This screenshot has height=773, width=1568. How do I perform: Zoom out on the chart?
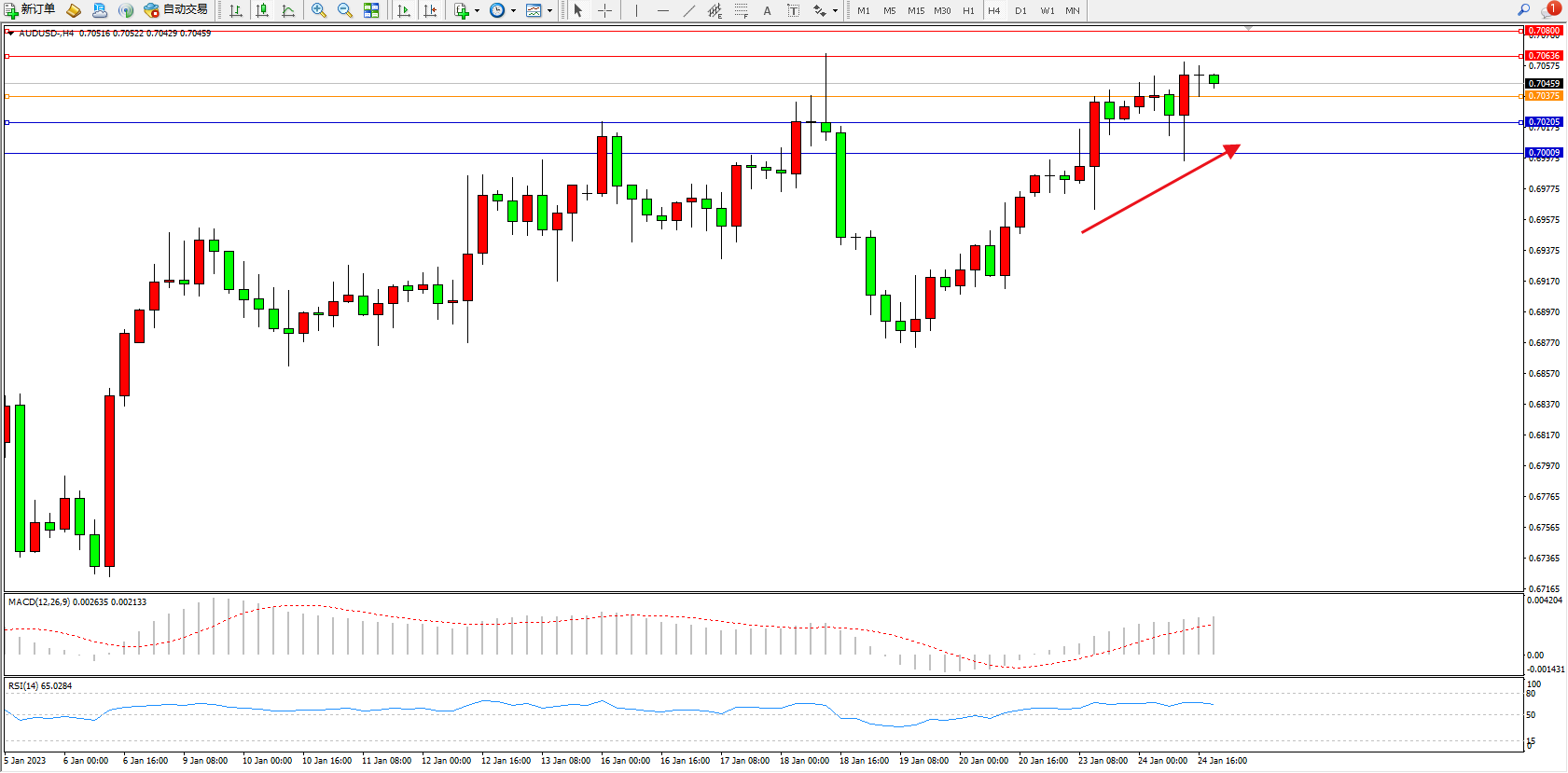[x=345, y=10]
